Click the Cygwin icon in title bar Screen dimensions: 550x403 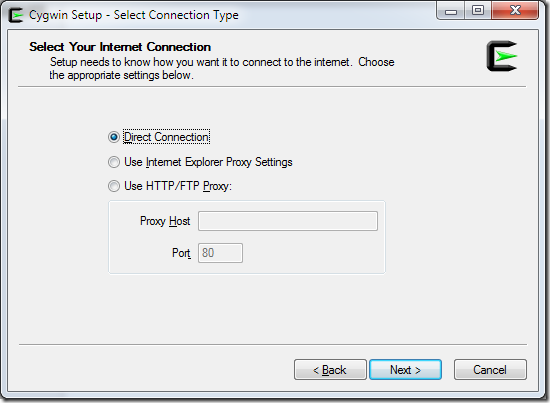coord(16,15)
